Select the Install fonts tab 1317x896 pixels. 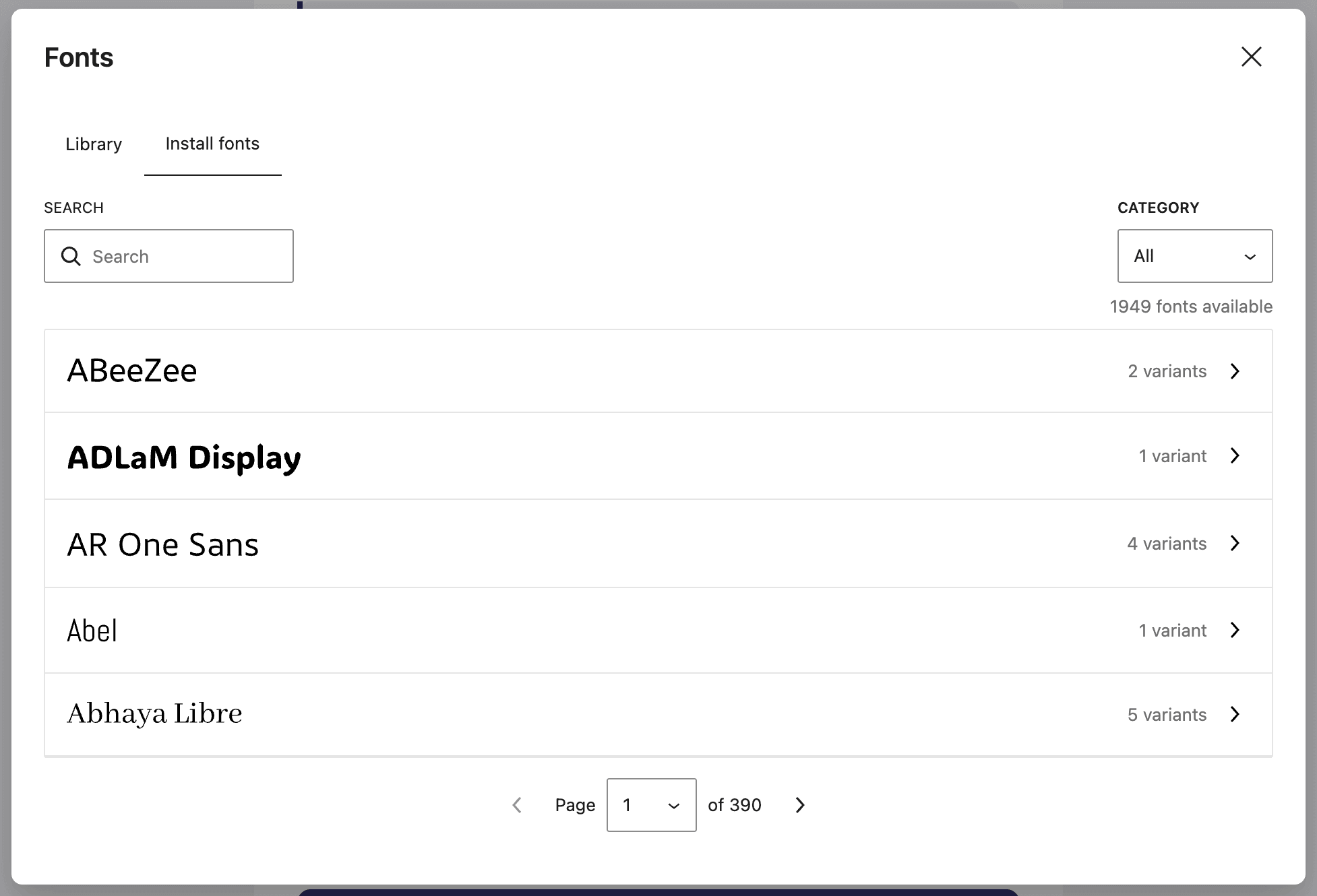[212, 144]
